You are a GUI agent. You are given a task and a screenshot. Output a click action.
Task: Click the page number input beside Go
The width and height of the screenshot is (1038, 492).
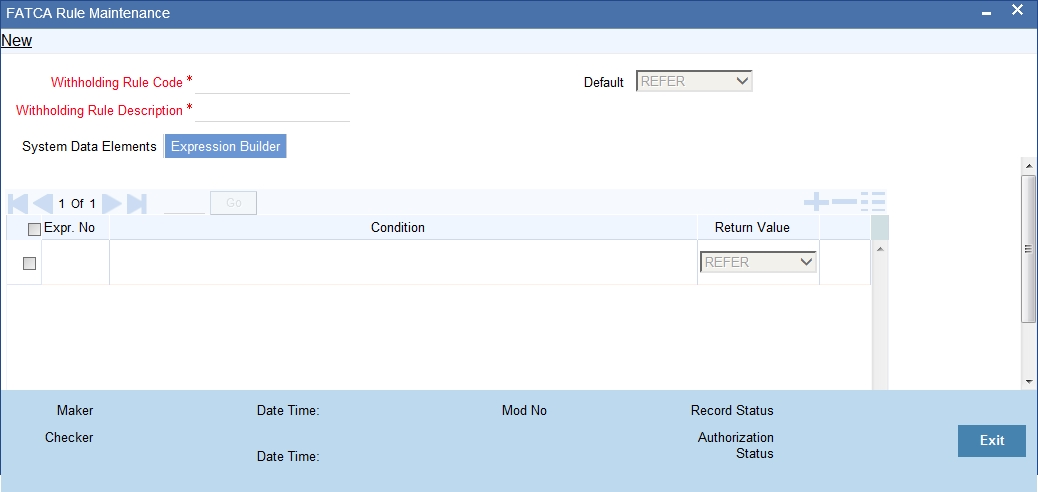[184, 203]
